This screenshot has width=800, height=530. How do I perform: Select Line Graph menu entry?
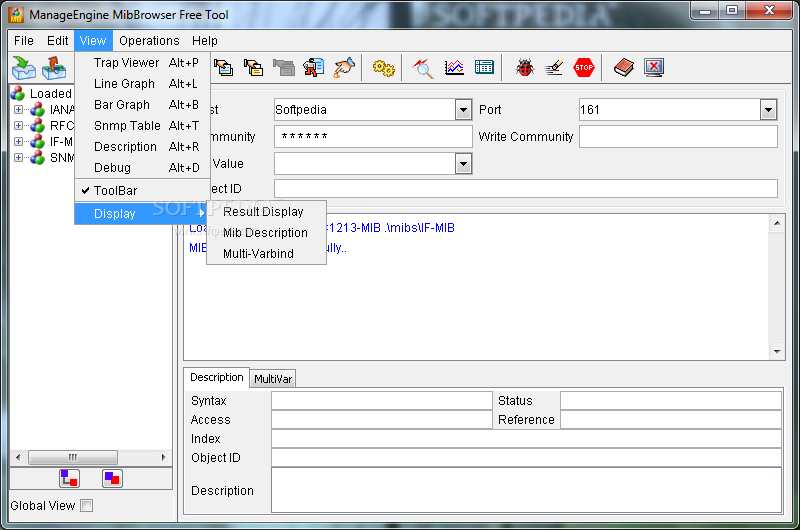(x=143, y=84)
